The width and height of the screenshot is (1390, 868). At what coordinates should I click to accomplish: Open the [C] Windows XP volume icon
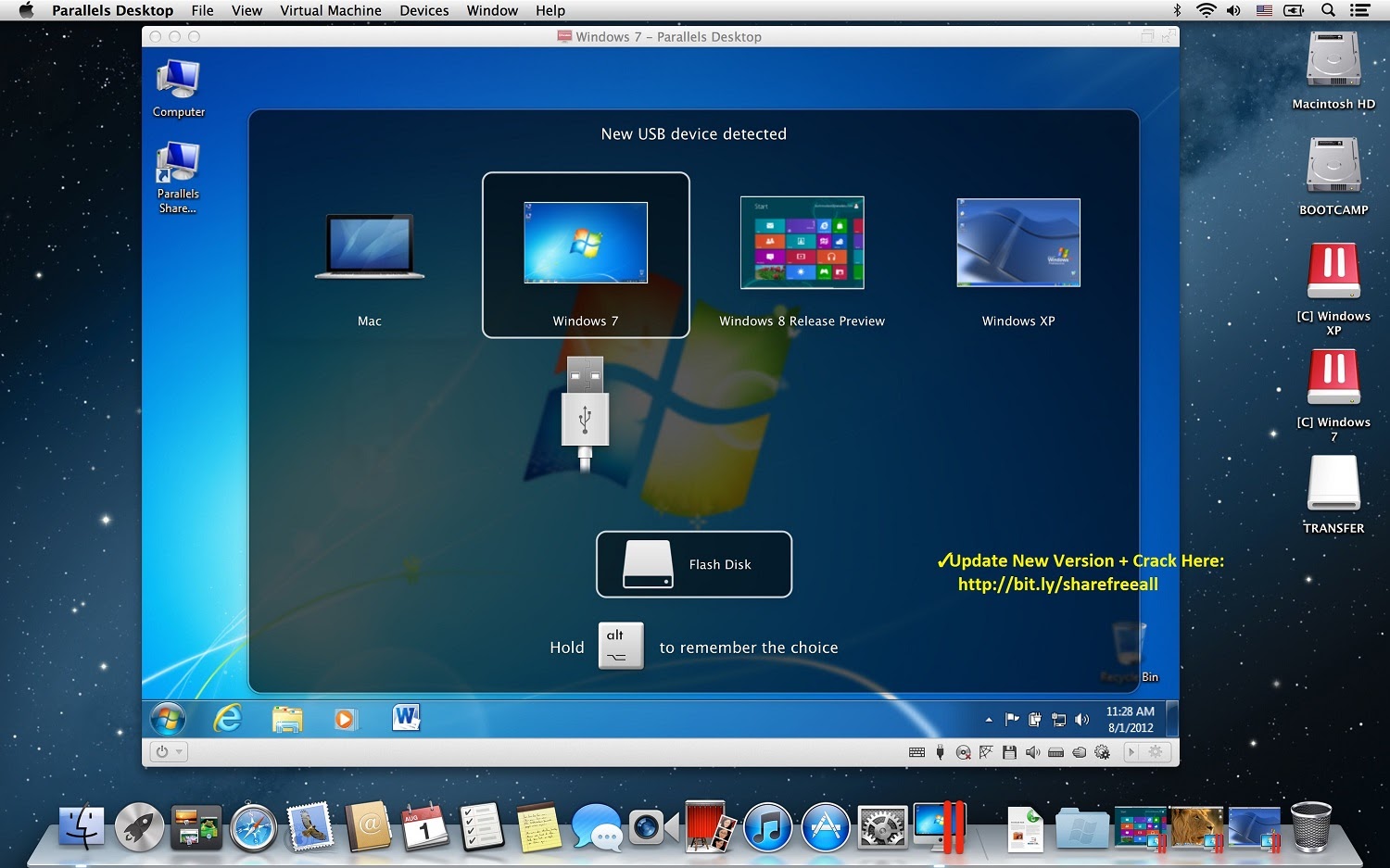[1333, 288]
